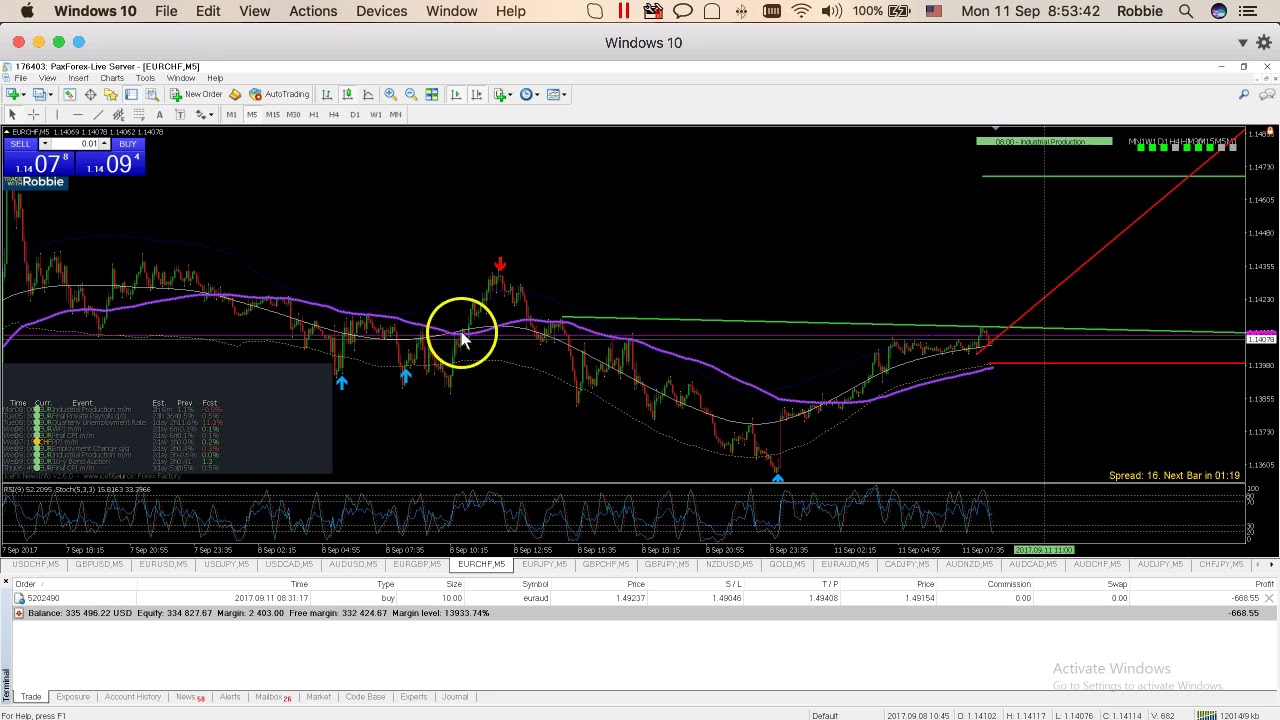
Task: Click the chart zoom out magnifier
Action: pos(411,94)
